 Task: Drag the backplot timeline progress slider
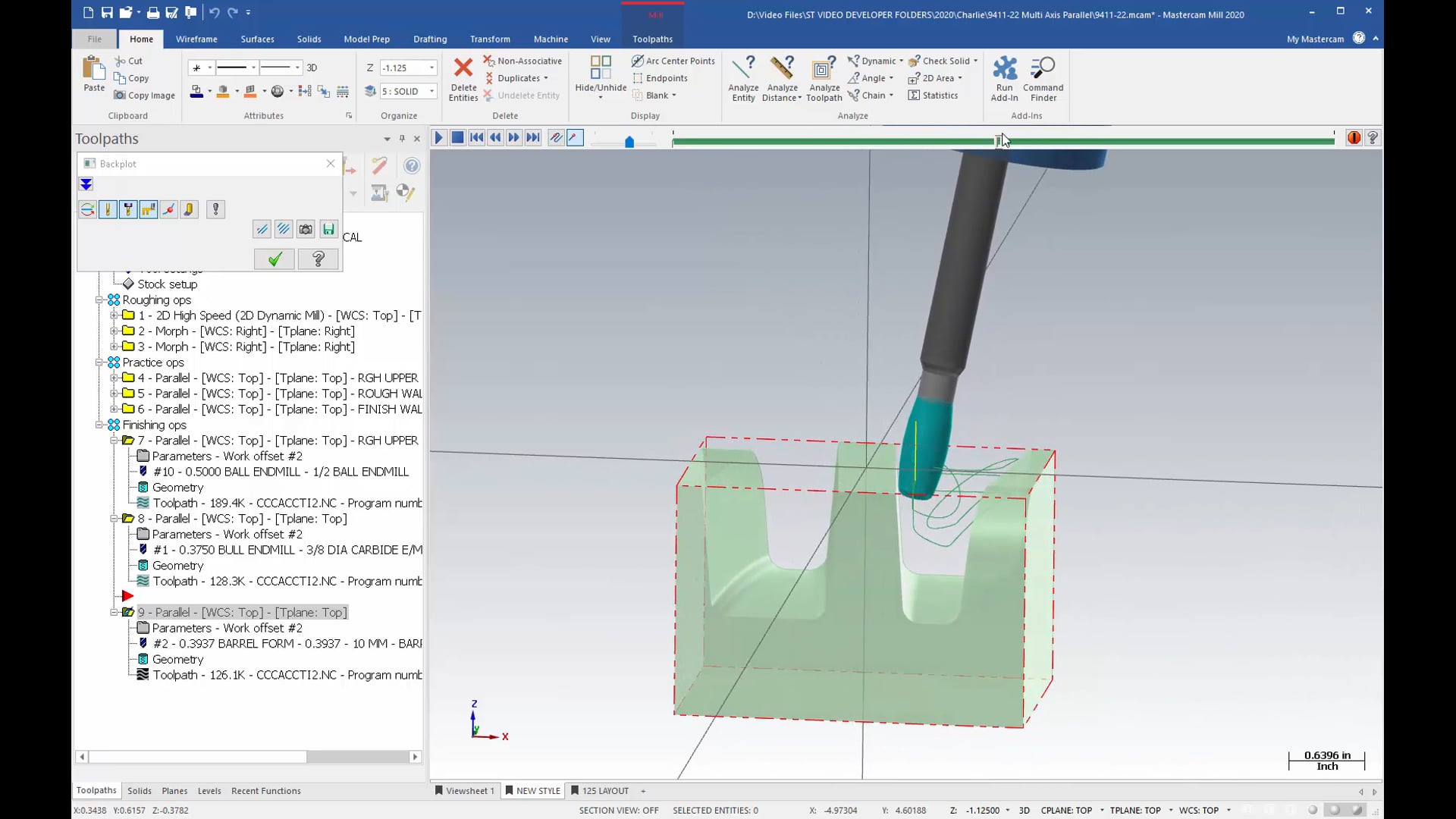[x=999, y=141]
